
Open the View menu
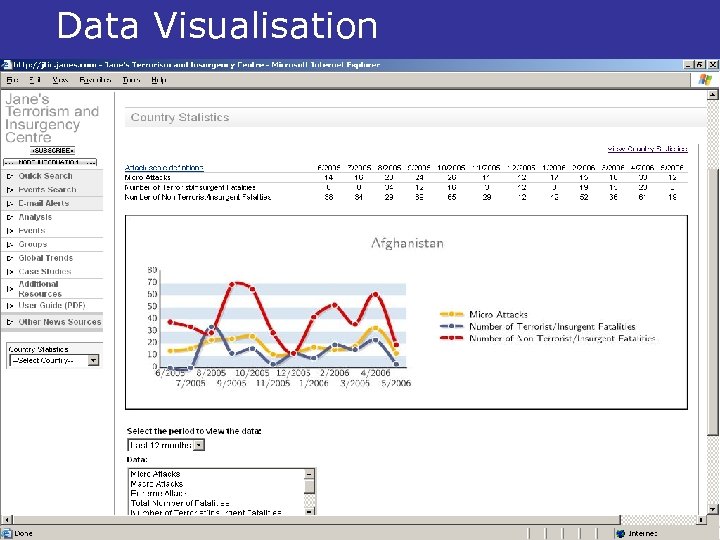click(60, 80)
